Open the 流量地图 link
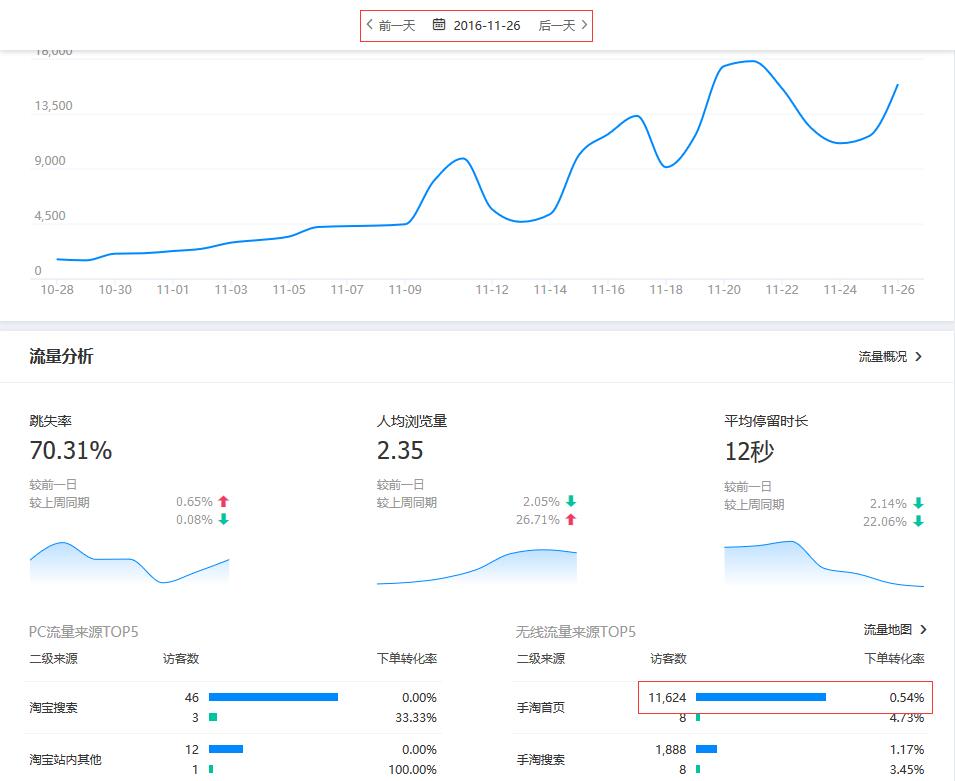This screenshot has width=955, height=781. coord(888,631)
